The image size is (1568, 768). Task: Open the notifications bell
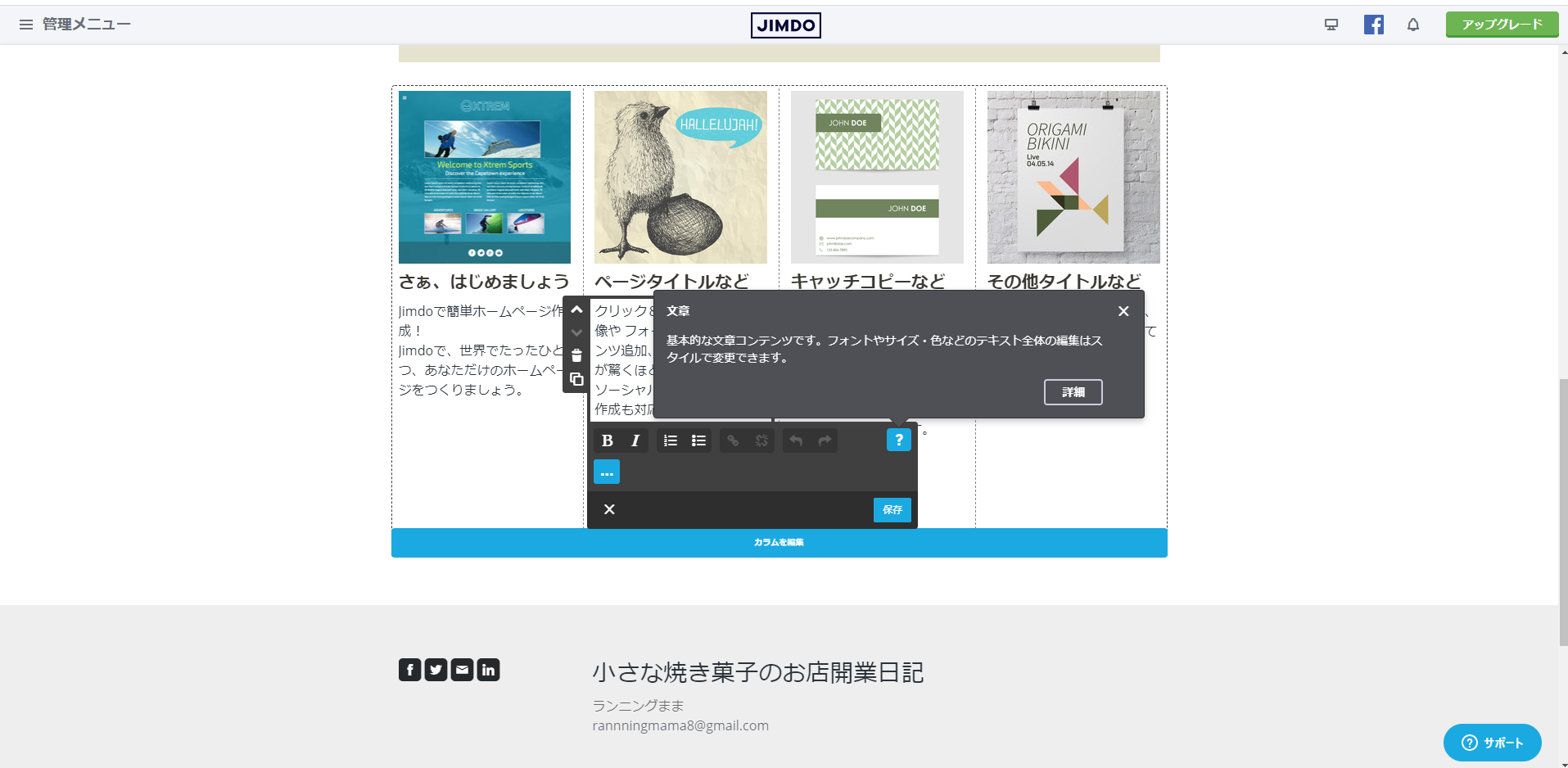click(x=1413, y=25)
